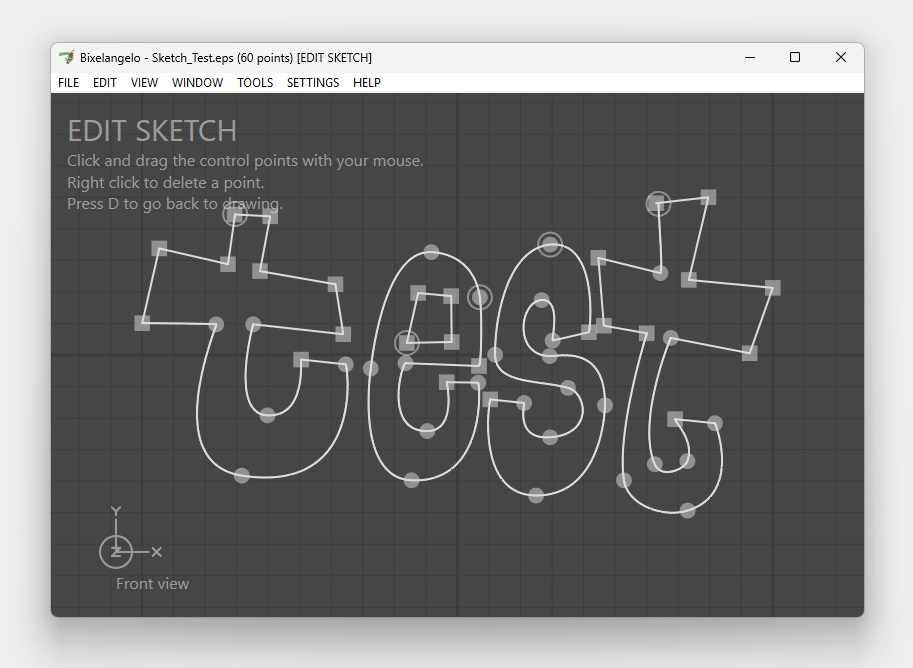Open the SETTINGS menu
Viewport: 913px width, 668px height.
point(313,83)
